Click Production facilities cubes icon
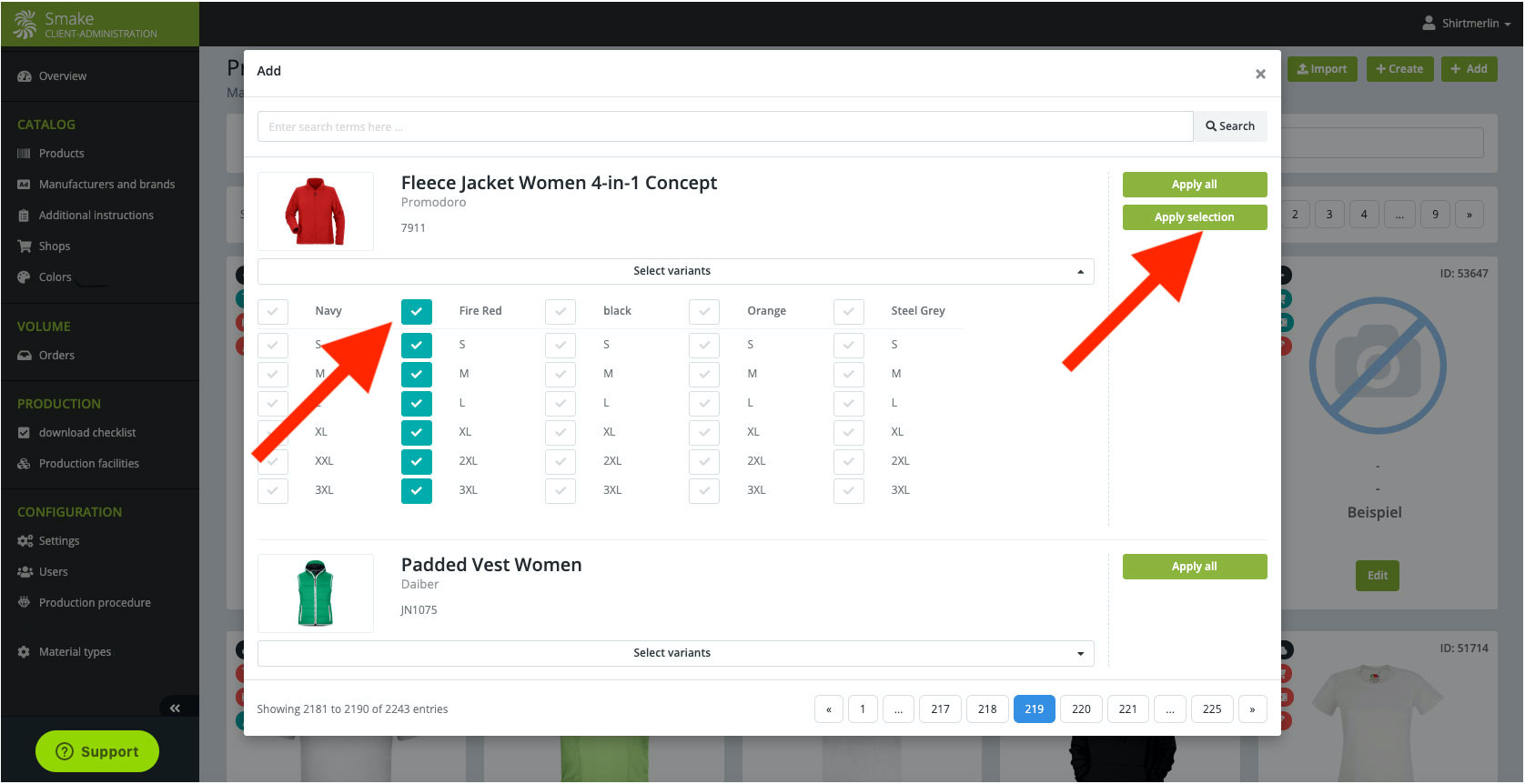The height and width of the screenshot is (784, 1525). pos(25,464)
